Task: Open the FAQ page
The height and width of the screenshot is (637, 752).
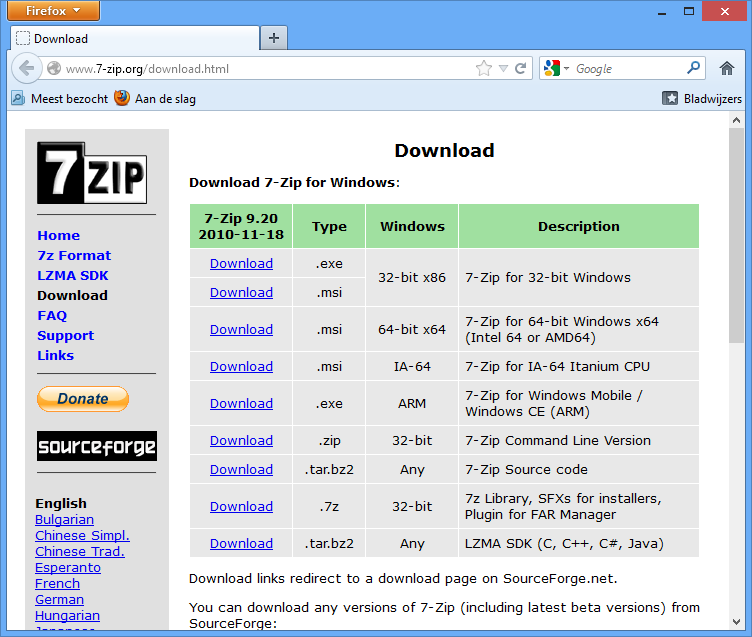Action: pos(52,316)
